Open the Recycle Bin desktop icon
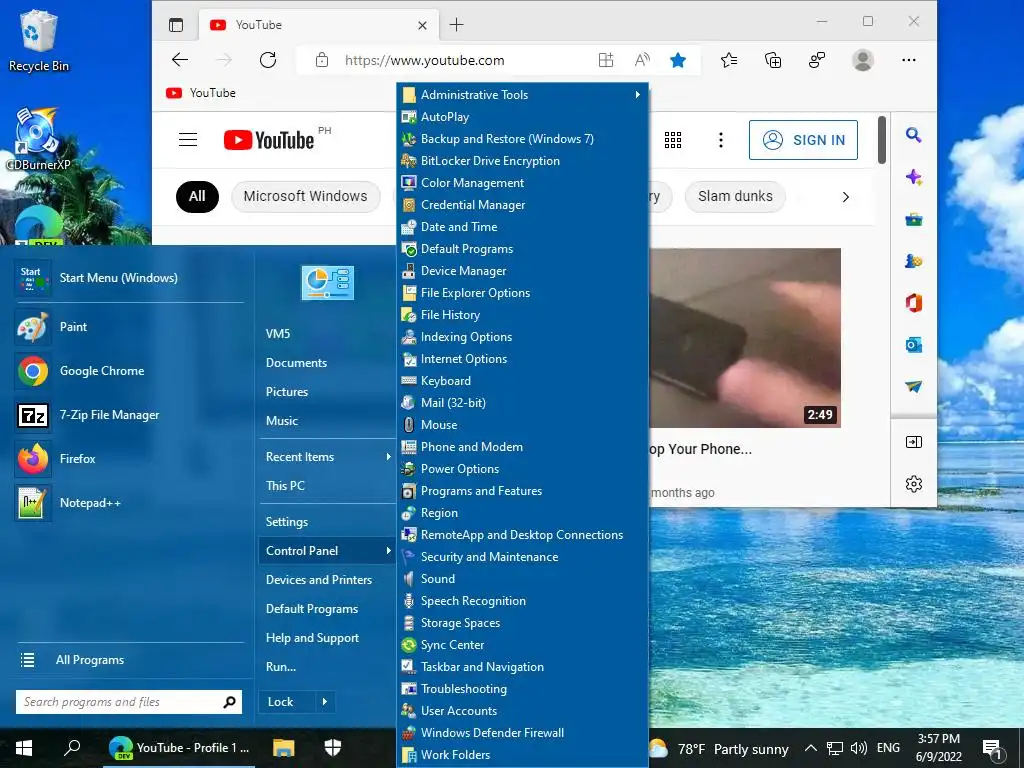 39,40
